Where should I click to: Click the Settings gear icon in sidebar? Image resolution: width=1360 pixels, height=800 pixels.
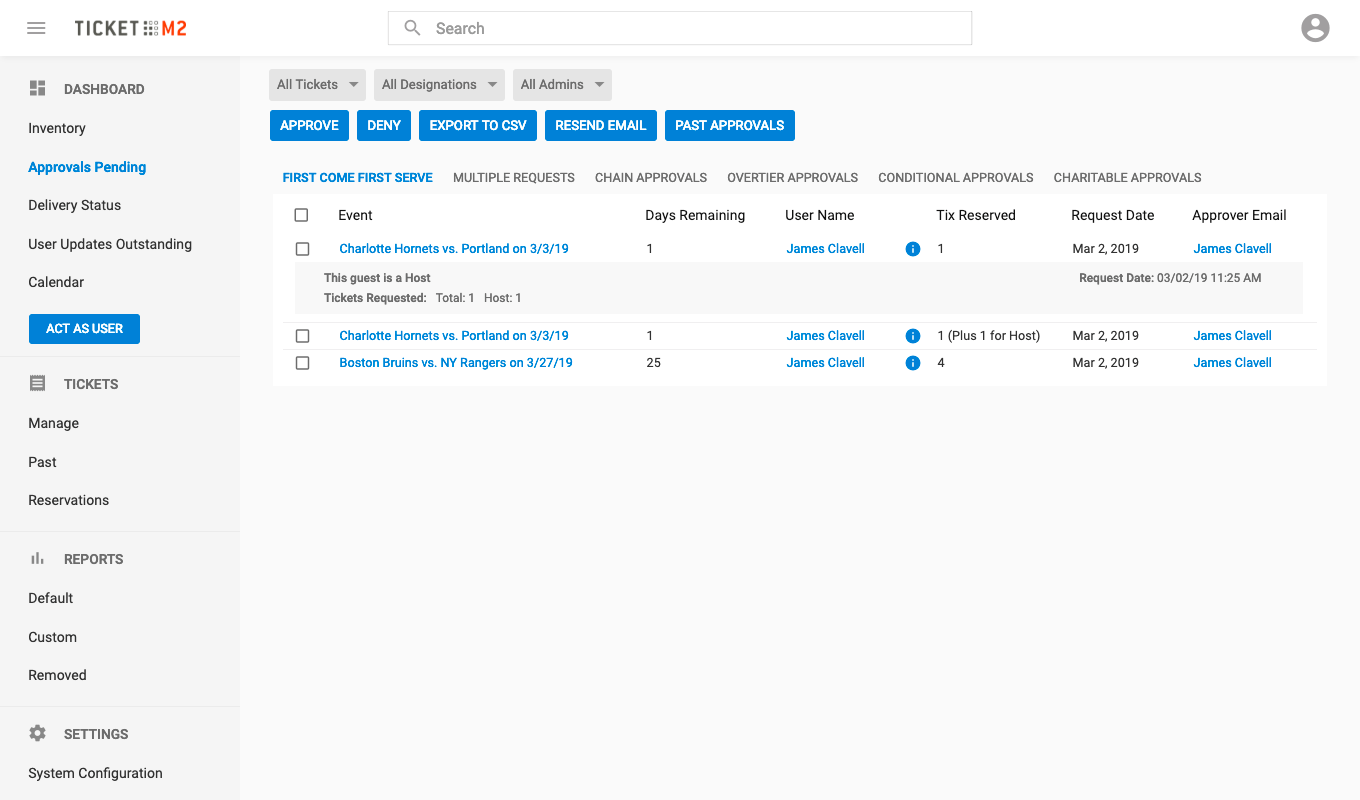[38, 733]
